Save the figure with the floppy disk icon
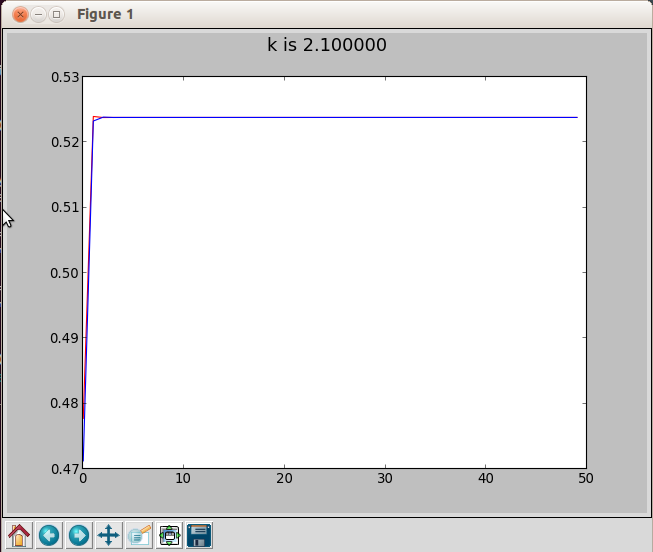The image size is (653, 552). pyautogui.click(x=199, y=535)
